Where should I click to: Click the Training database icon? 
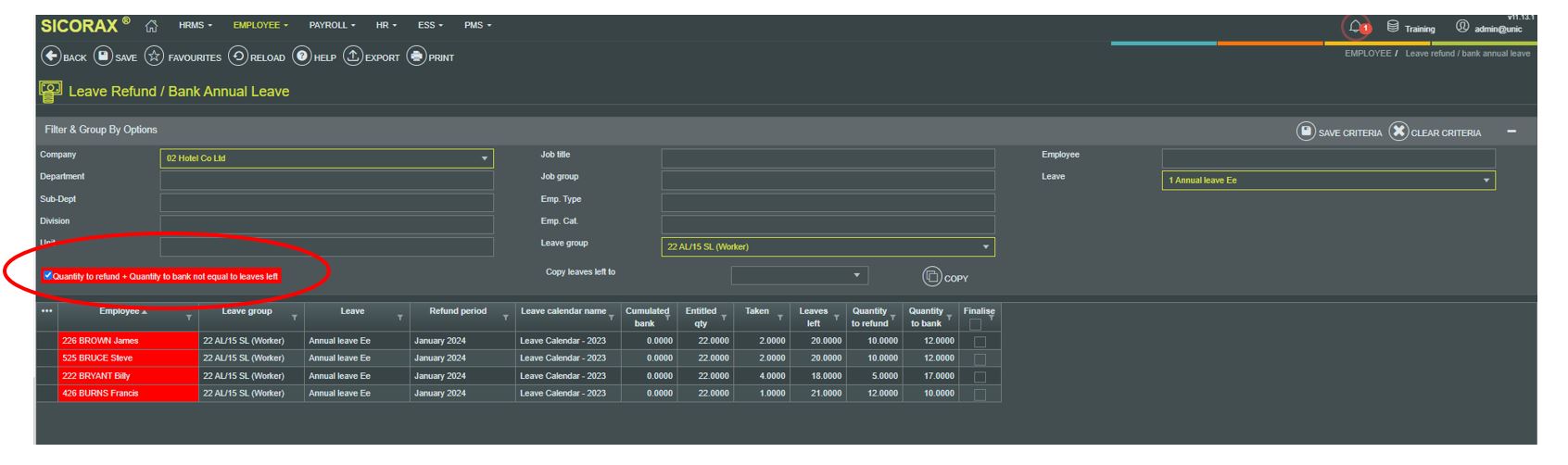point(1393,27)
